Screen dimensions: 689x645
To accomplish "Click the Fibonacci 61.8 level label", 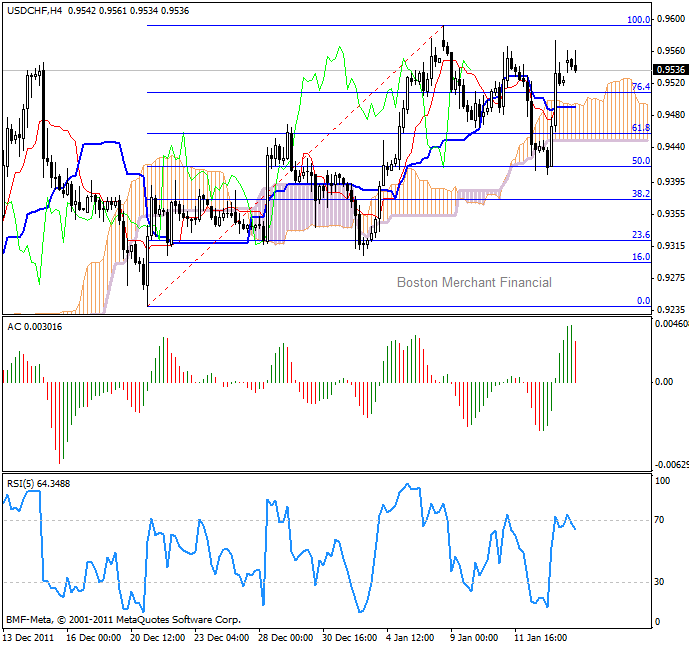I will (641, 128).
